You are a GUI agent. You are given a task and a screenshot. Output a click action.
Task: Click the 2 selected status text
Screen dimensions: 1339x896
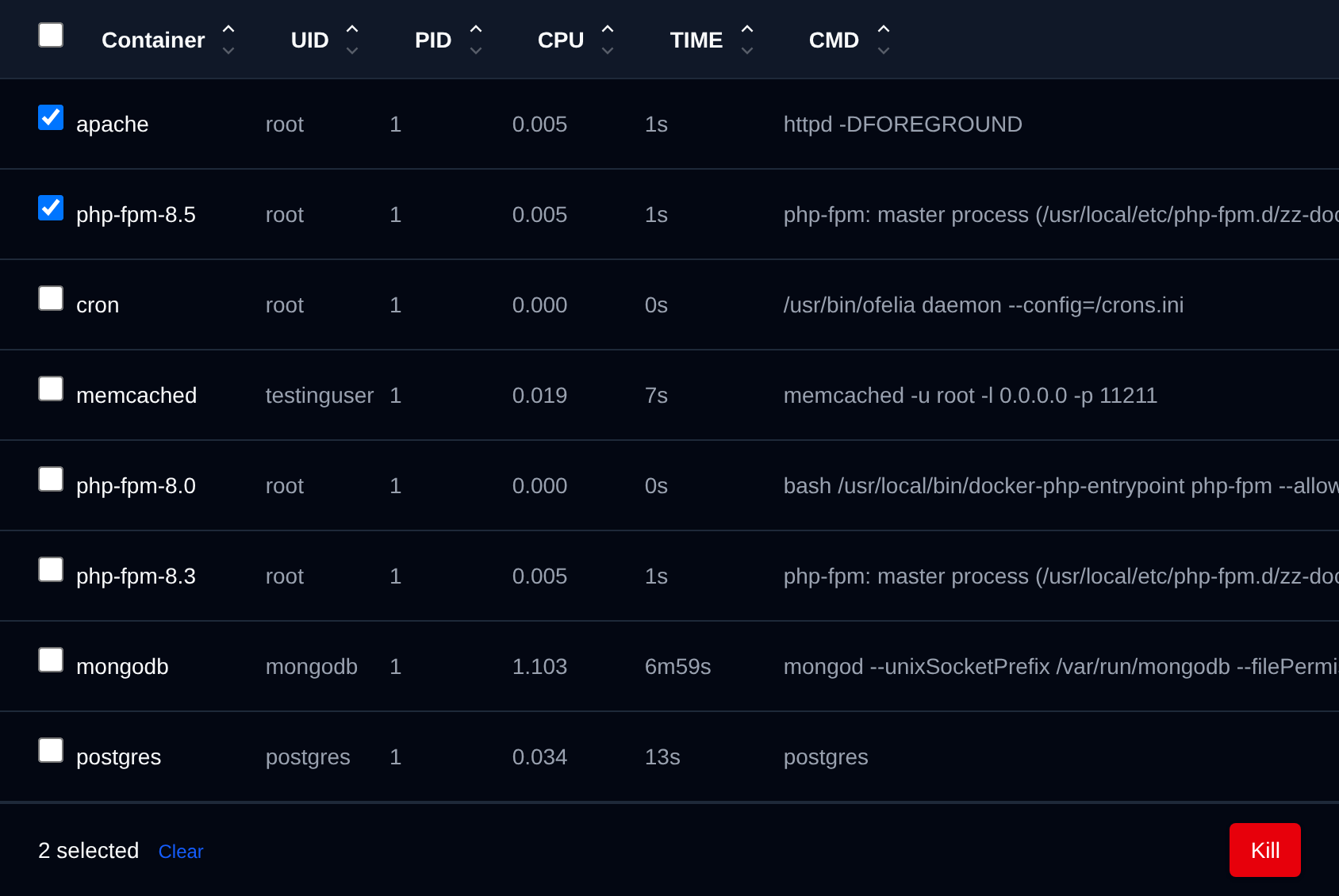point(88,851)
